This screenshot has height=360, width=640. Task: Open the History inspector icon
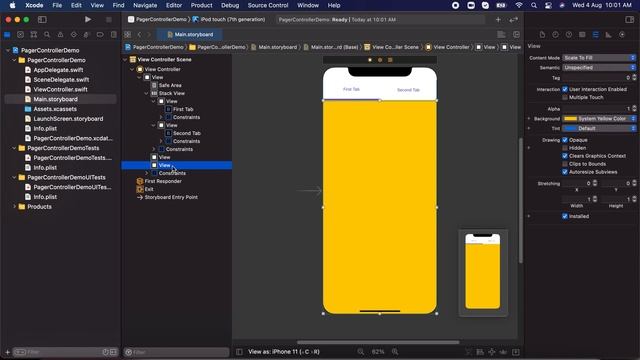click(x=556, y=35)
